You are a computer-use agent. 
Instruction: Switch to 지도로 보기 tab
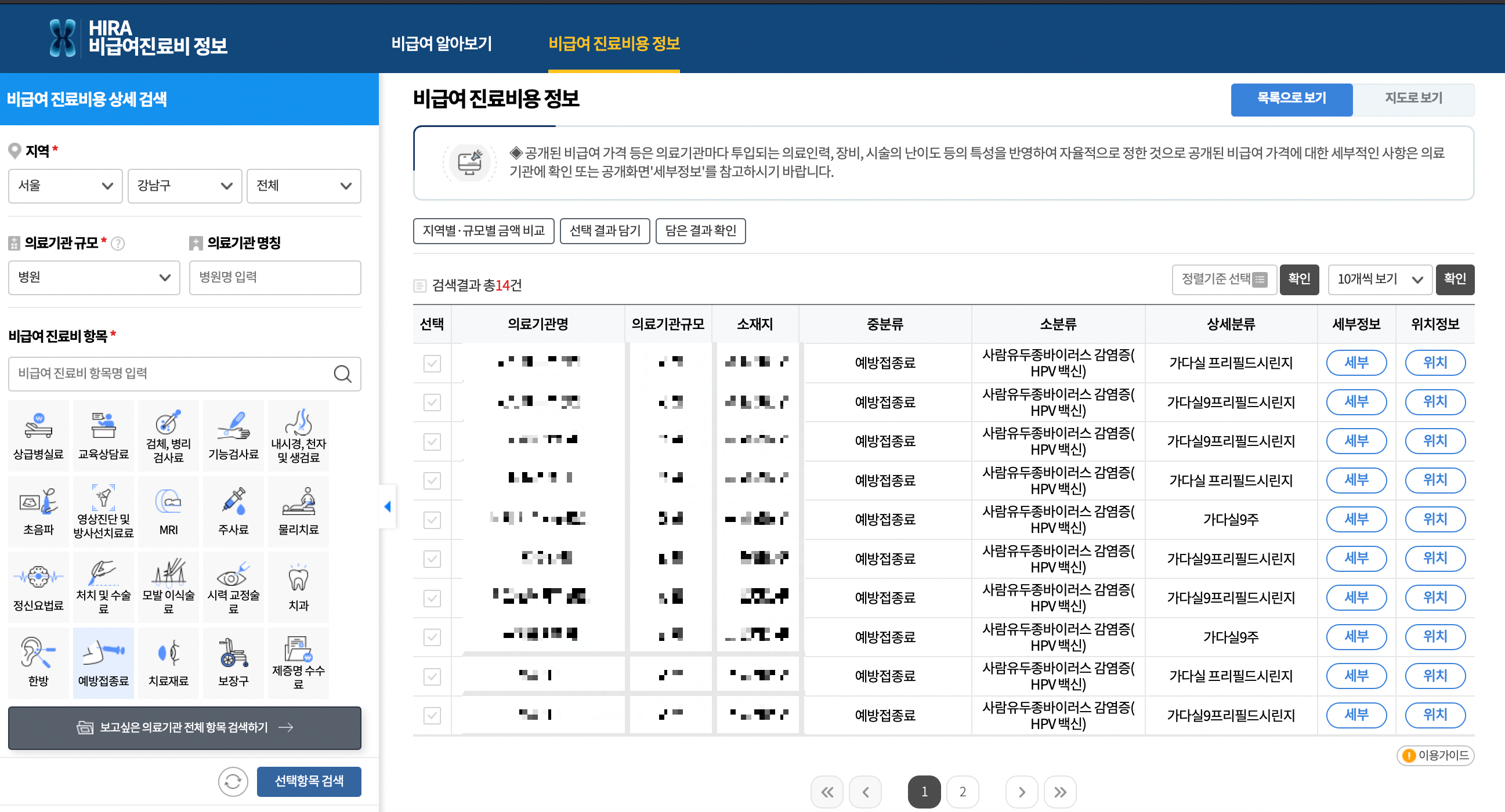[1413, 98]
